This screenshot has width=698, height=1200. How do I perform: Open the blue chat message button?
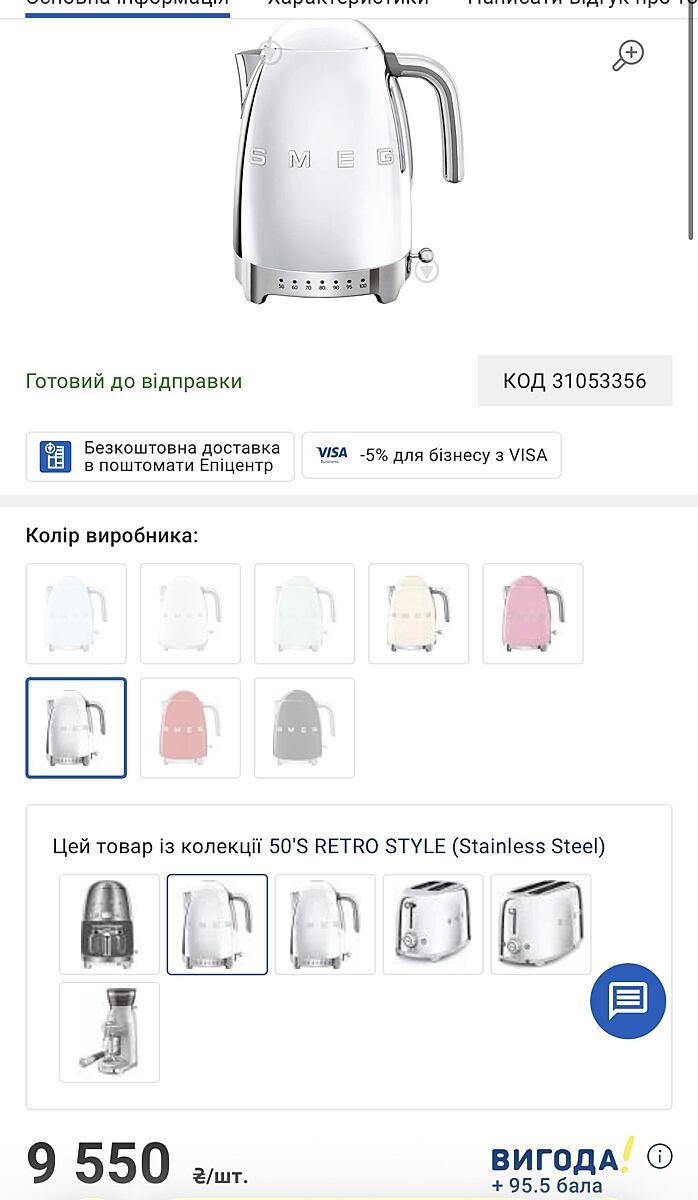point(628,999)
